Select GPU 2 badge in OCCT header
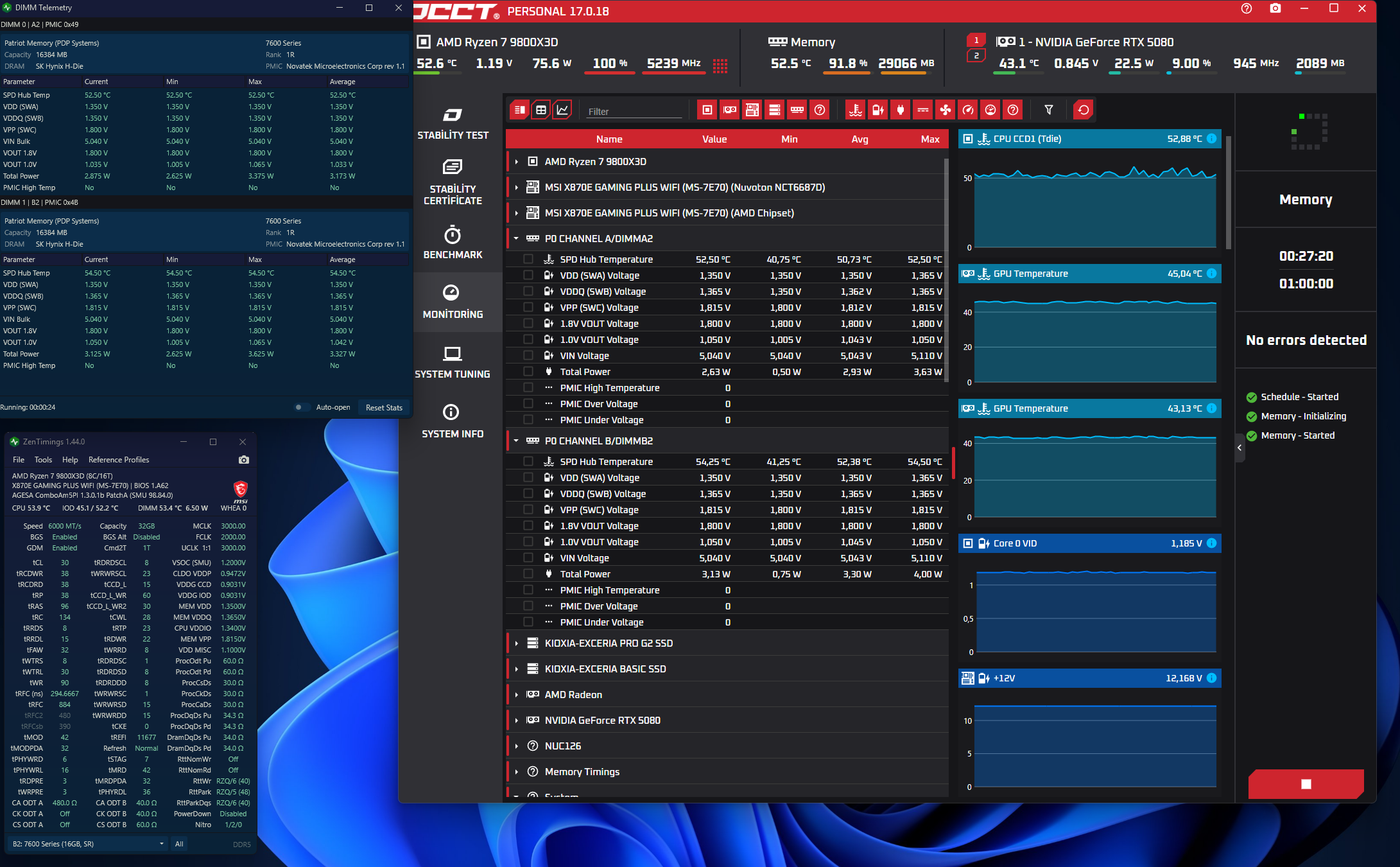1400x867 pixels. point(976,56)
